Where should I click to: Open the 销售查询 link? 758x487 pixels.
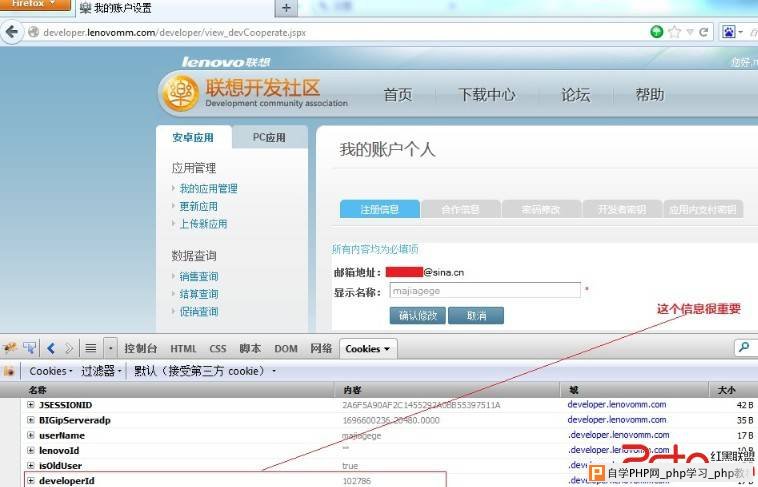click(x=199, y=277)
